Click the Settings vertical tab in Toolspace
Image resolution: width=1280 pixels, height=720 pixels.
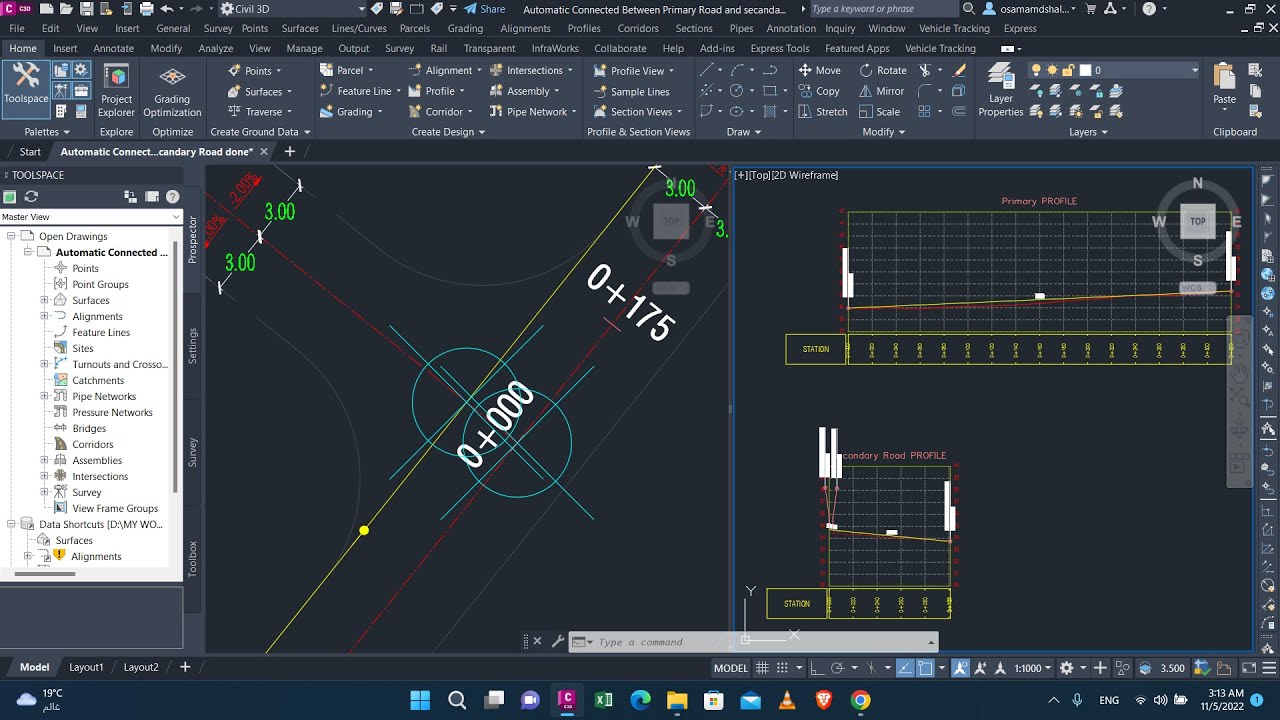(193, 345)
